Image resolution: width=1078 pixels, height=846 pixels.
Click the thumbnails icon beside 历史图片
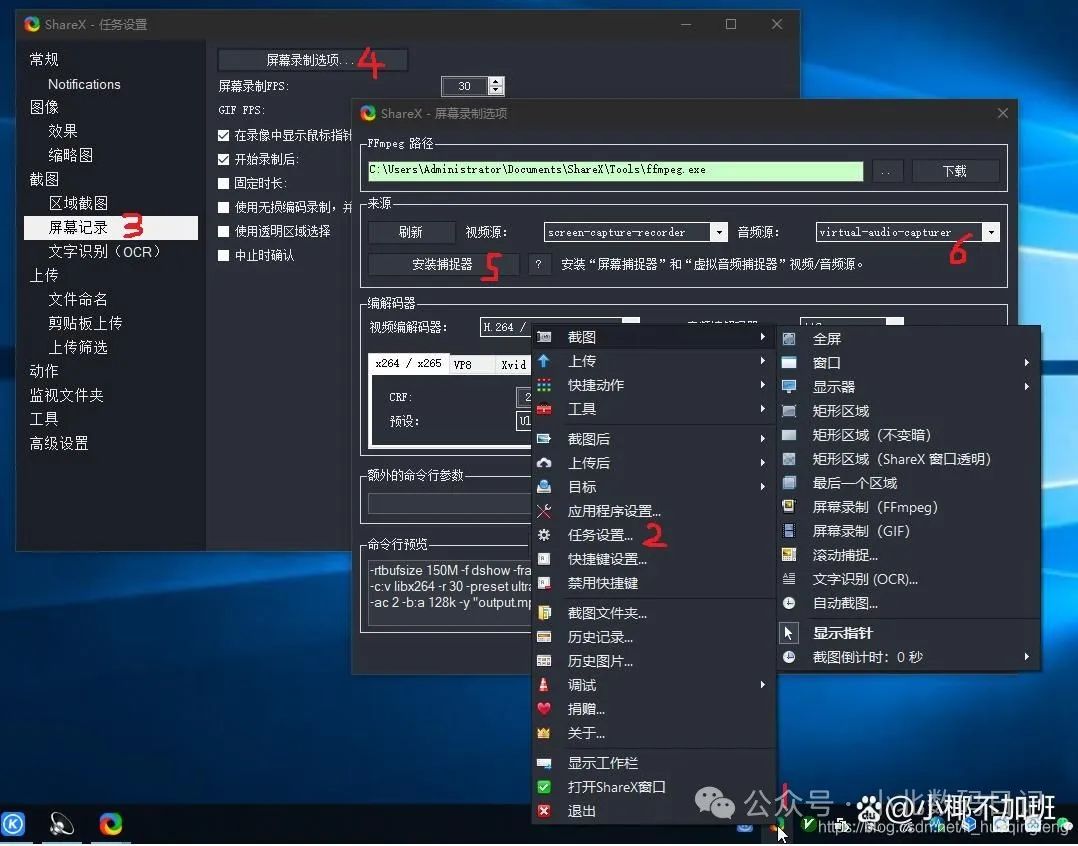click(x=544, y=660)
